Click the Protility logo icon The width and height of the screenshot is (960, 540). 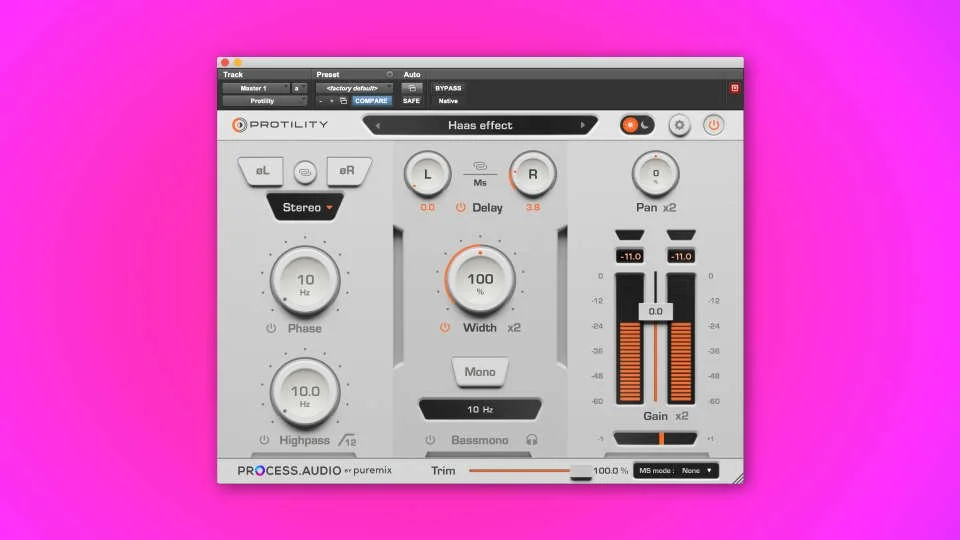point(239,125)
